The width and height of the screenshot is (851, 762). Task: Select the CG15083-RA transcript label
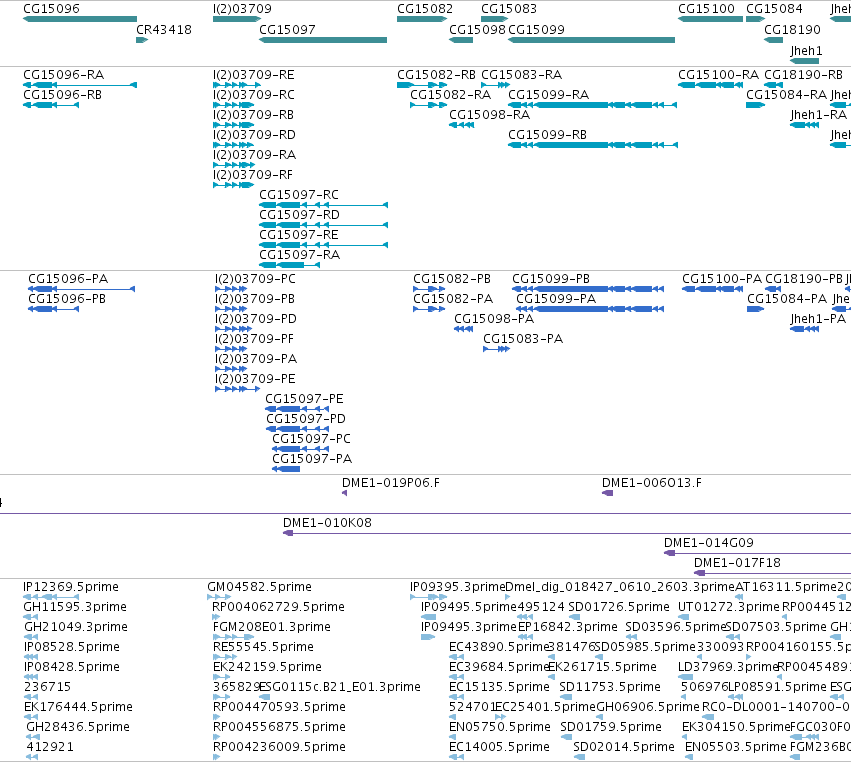[522, 75]
